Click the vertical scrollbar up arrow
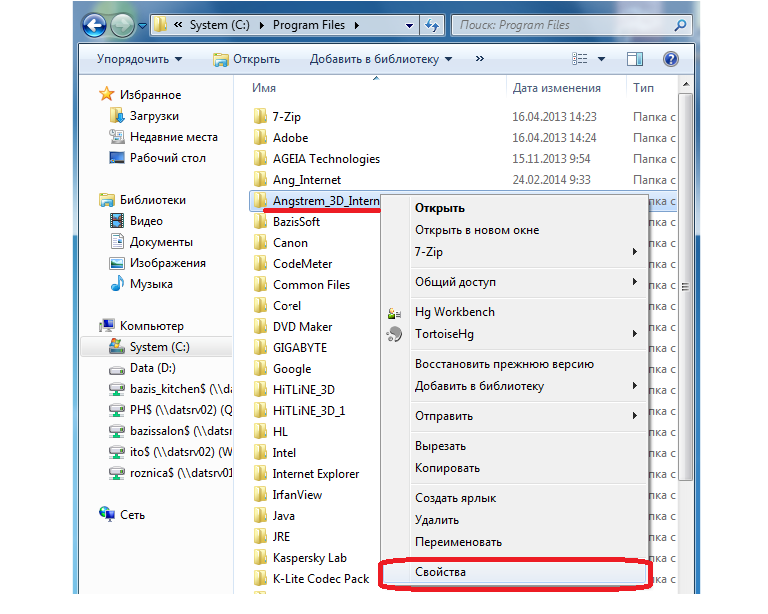 [686, 85]
